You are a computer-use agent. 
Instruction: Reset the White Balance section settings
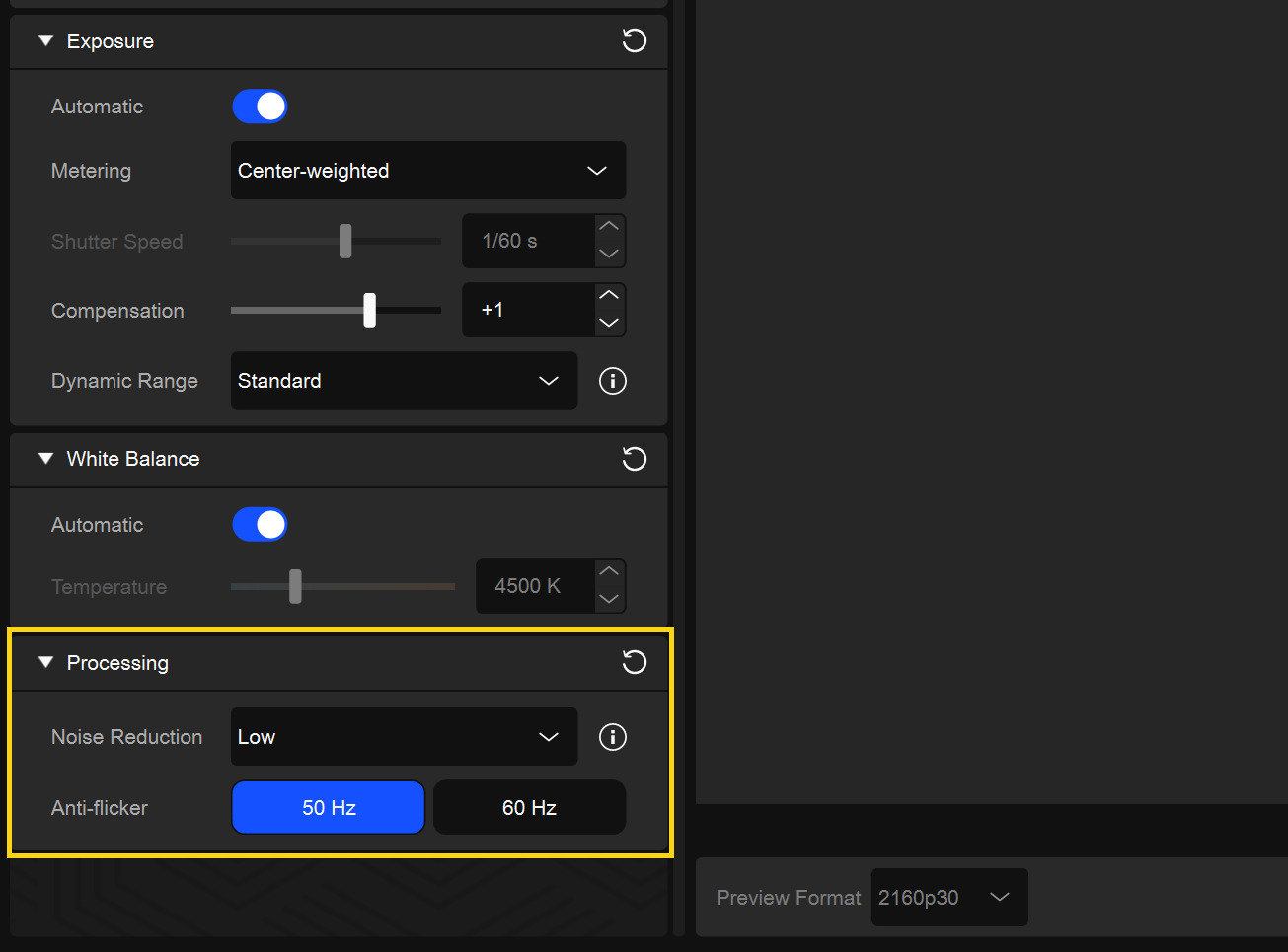634,459
